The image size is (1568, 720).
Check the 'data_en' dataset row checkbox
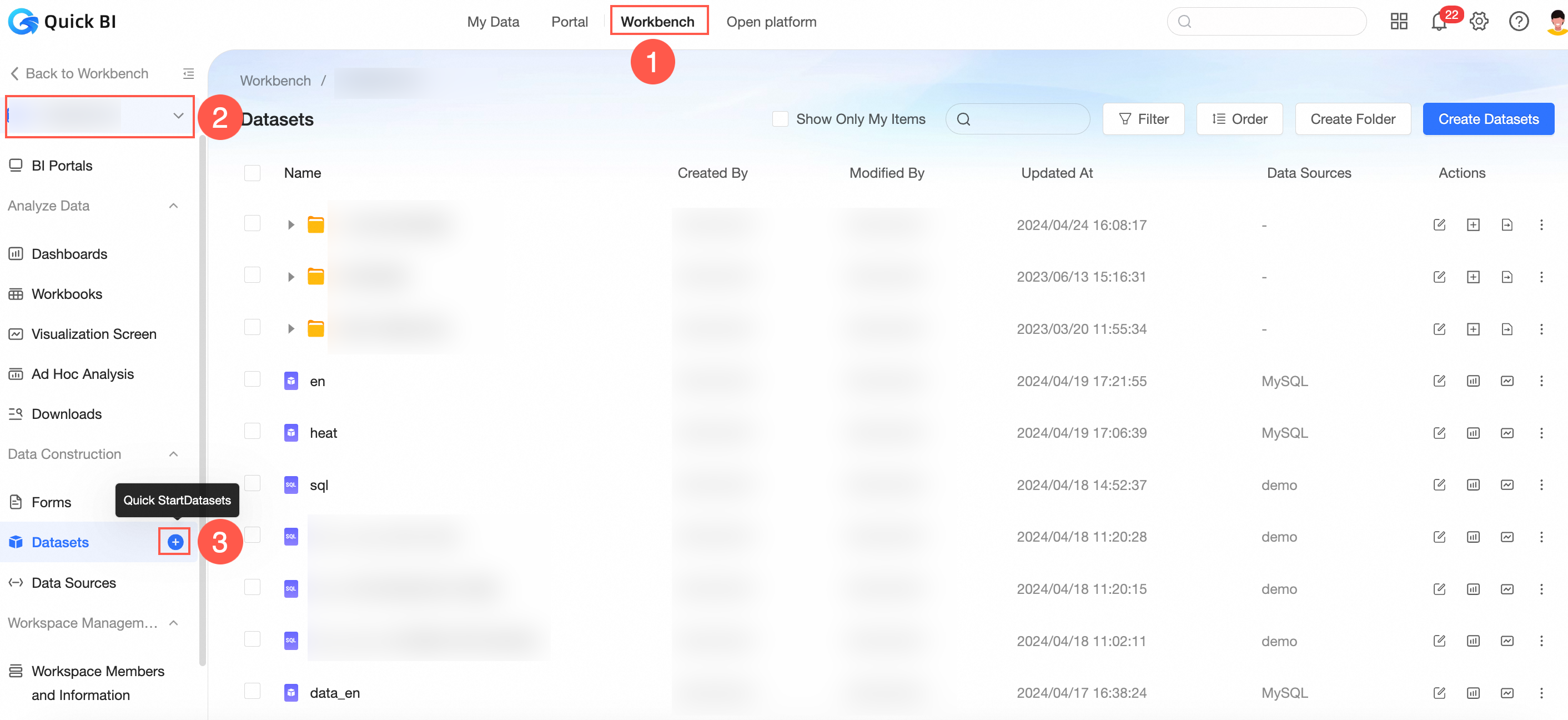pos(252,691)
